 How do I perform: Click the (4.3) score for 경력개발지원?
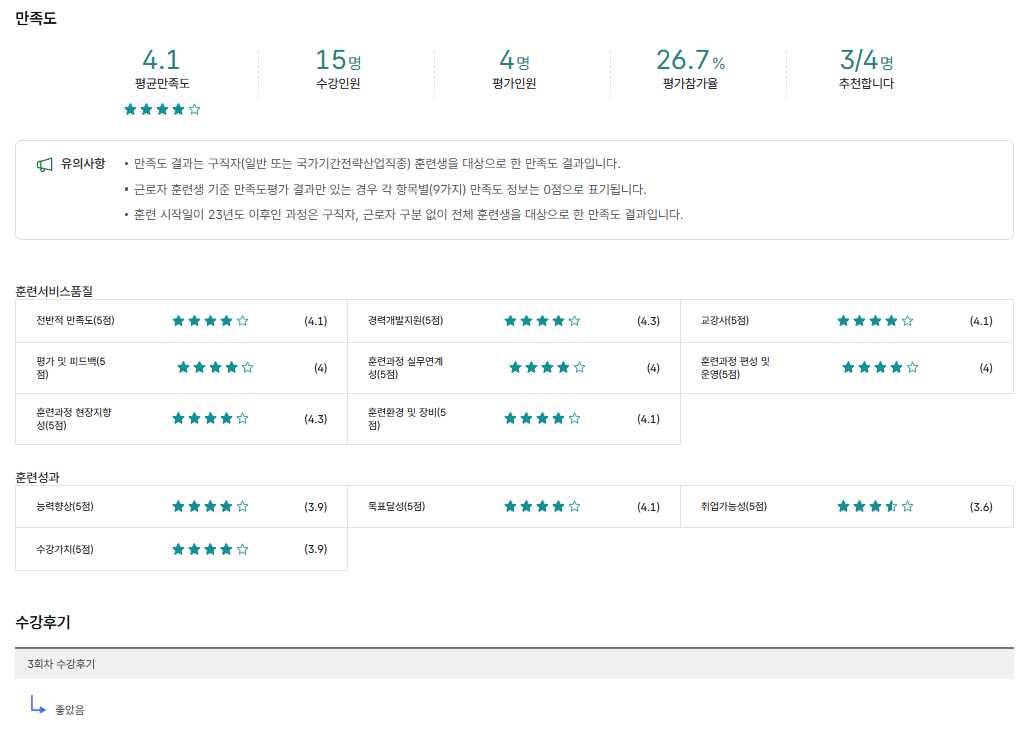(x=649, y=321)
